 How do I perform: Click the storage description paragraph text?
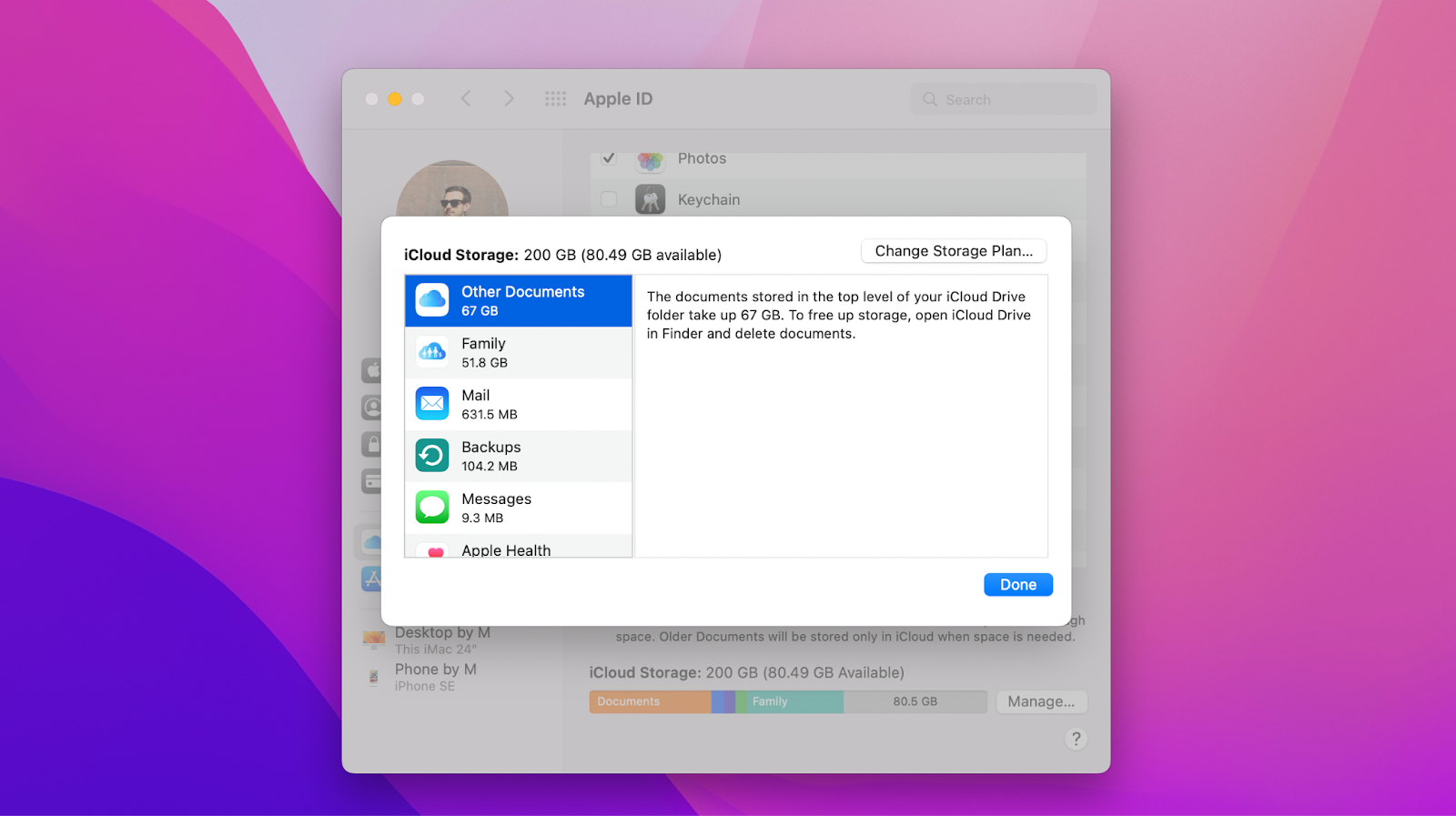839,315
